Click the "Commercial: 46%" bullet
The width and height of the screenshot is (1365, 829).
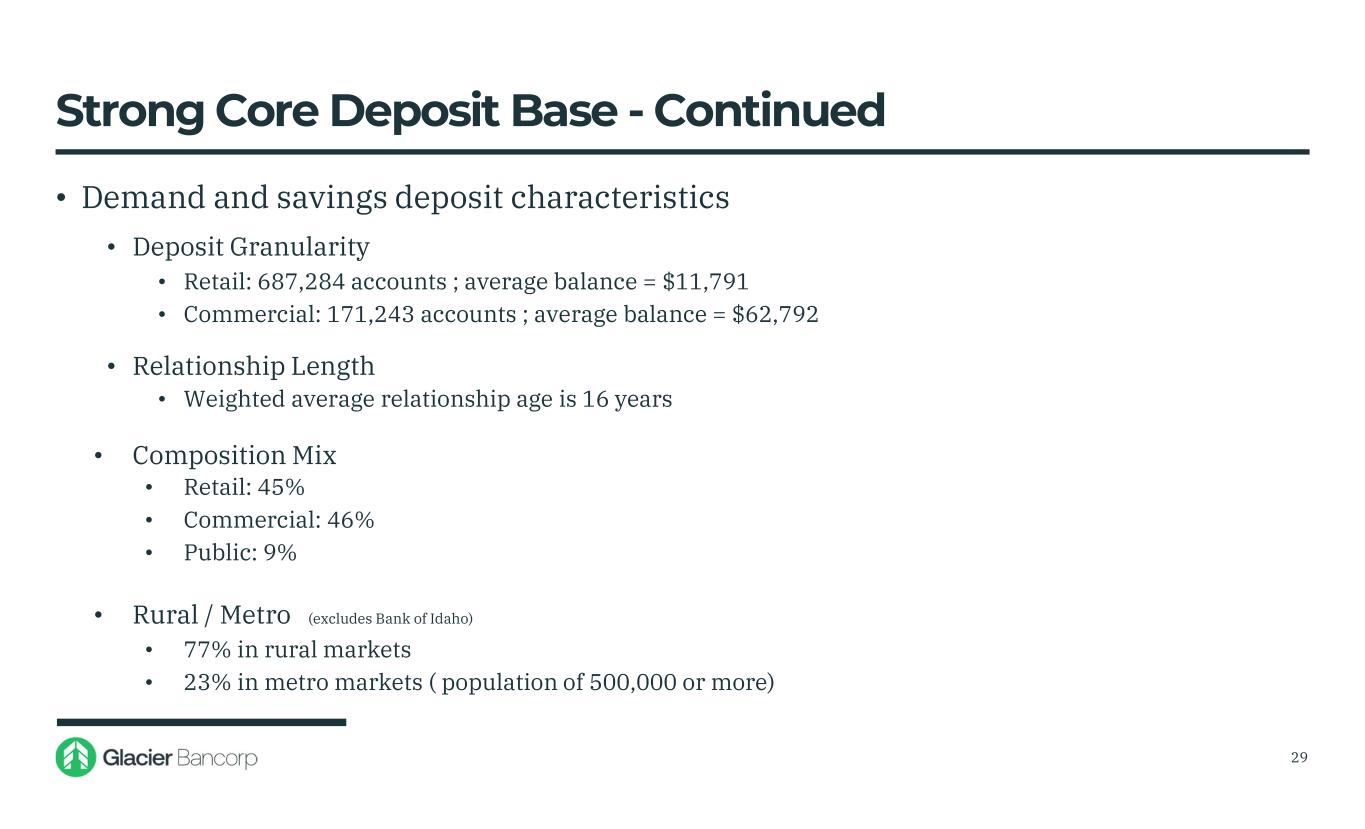tap(279, 520)
